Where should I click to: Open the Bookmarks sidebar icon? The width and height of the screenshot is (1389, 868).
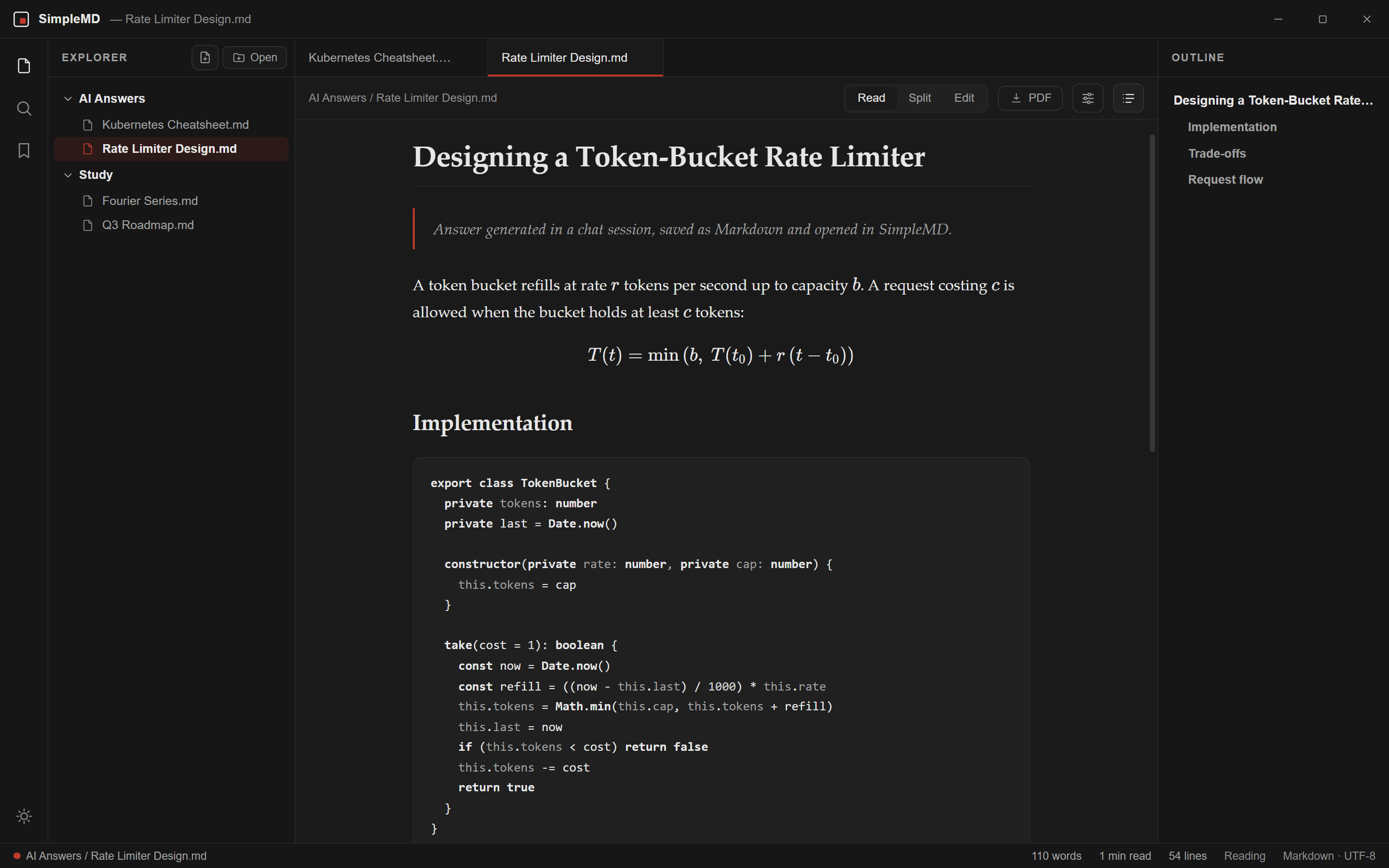tap(24, 150)
